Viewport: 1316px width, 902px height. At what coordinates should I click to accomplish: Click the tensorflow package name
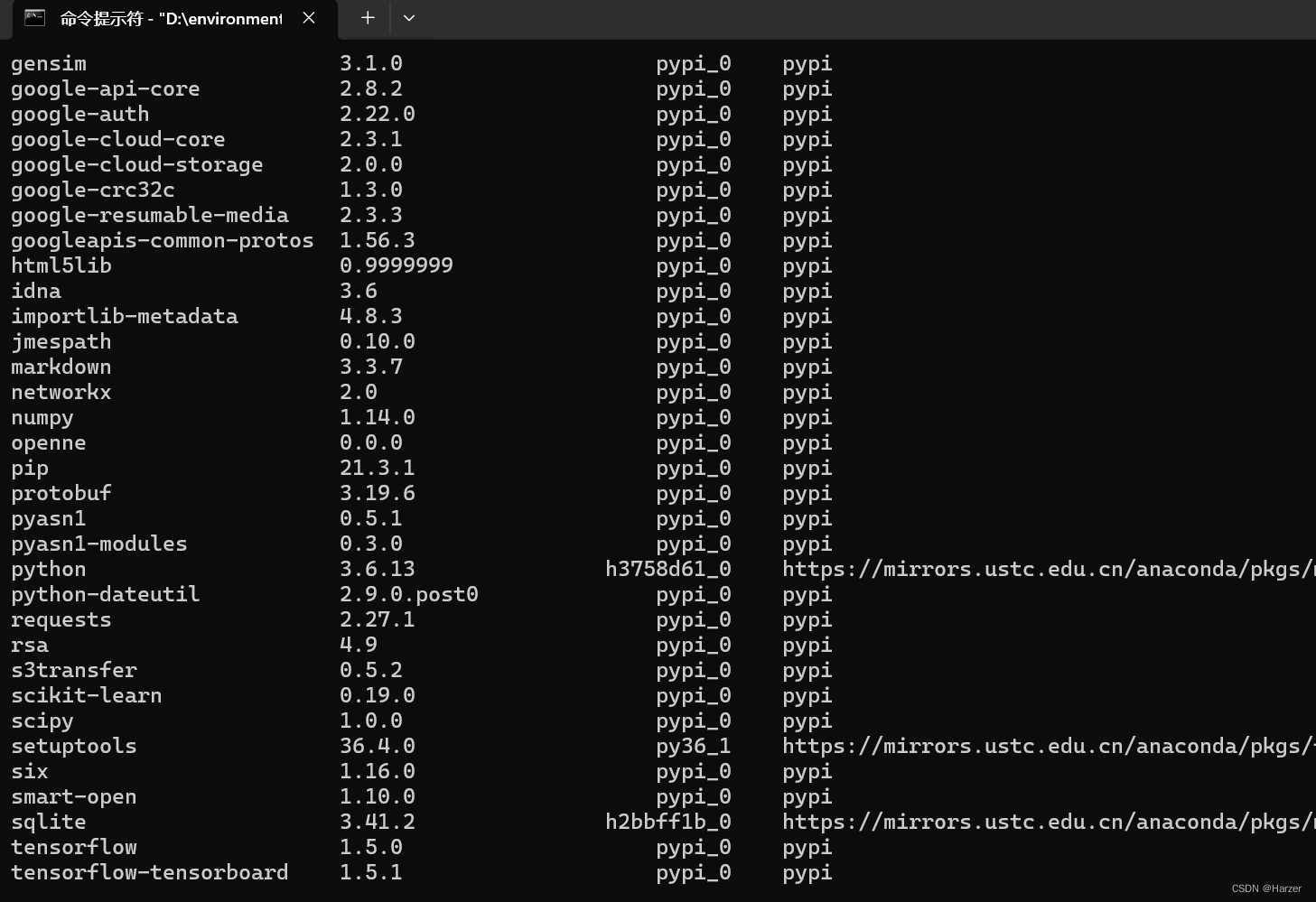[x=73, y=847]
